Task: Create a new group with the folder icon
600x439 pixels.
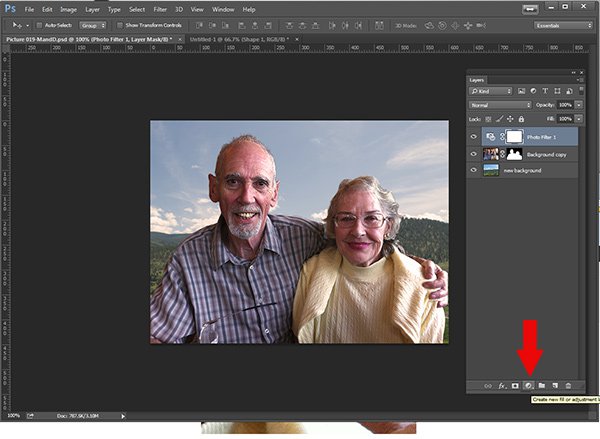Action: pyautogui.click(x=541, y=385)
